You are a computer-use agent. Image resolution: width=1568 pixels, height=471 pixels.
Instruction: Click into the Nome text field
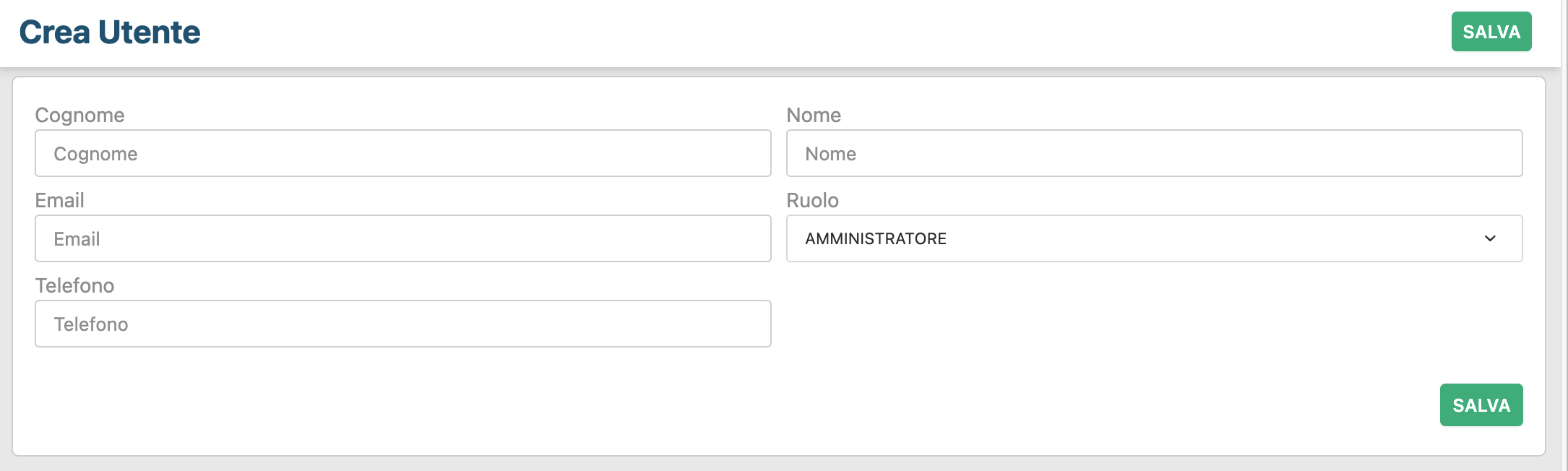[1153, 153]
